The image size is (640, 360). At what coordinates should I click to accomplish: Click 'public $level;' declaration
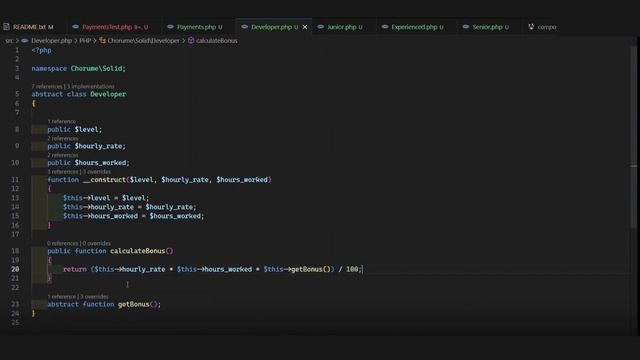click(x=74, y=129)
